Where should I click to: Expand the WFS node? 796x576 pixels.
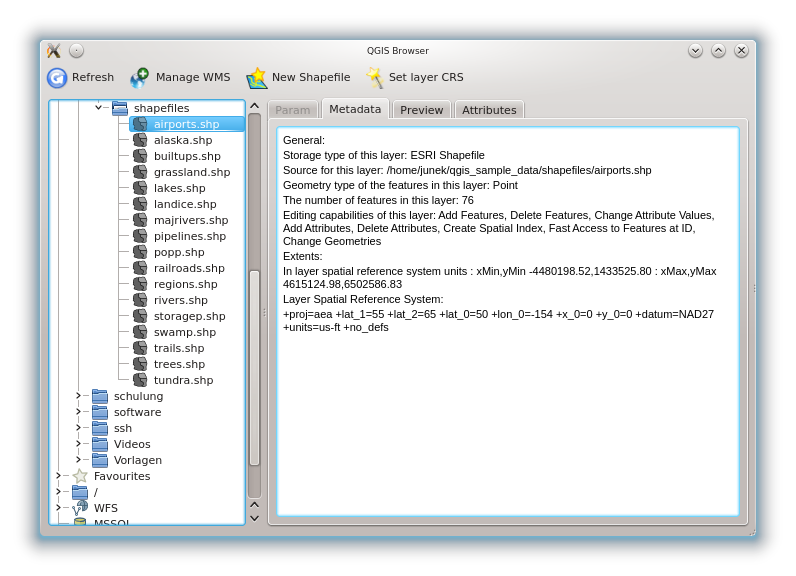click(x=58, y=507)
